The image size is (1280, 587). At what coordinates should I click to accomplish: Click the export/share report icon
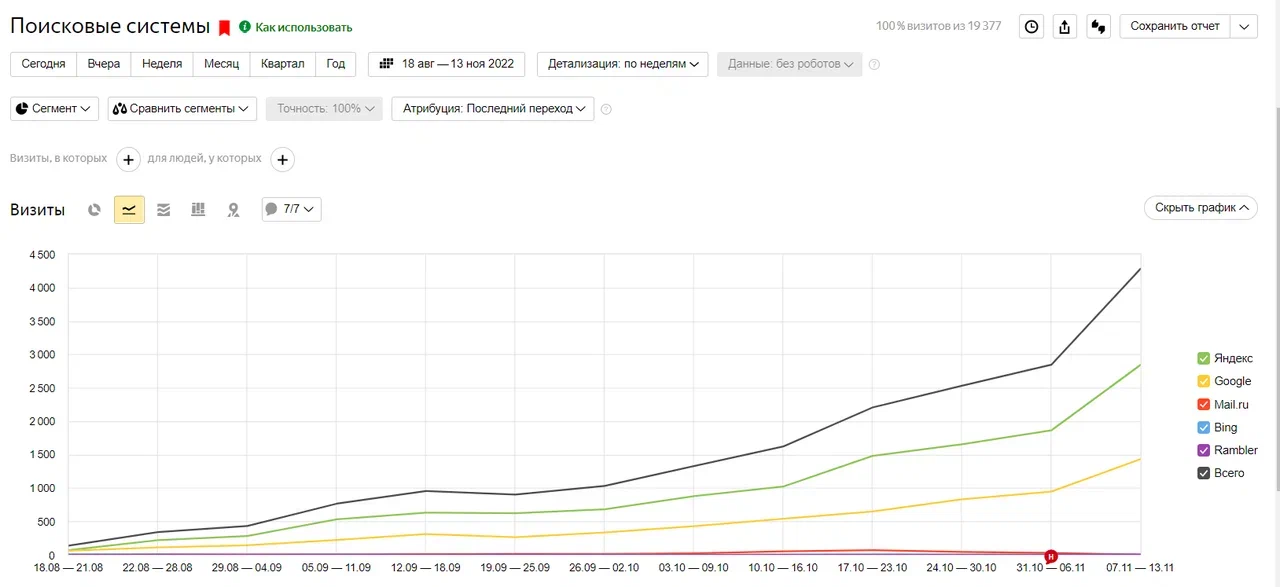[x=1064, y=27]
